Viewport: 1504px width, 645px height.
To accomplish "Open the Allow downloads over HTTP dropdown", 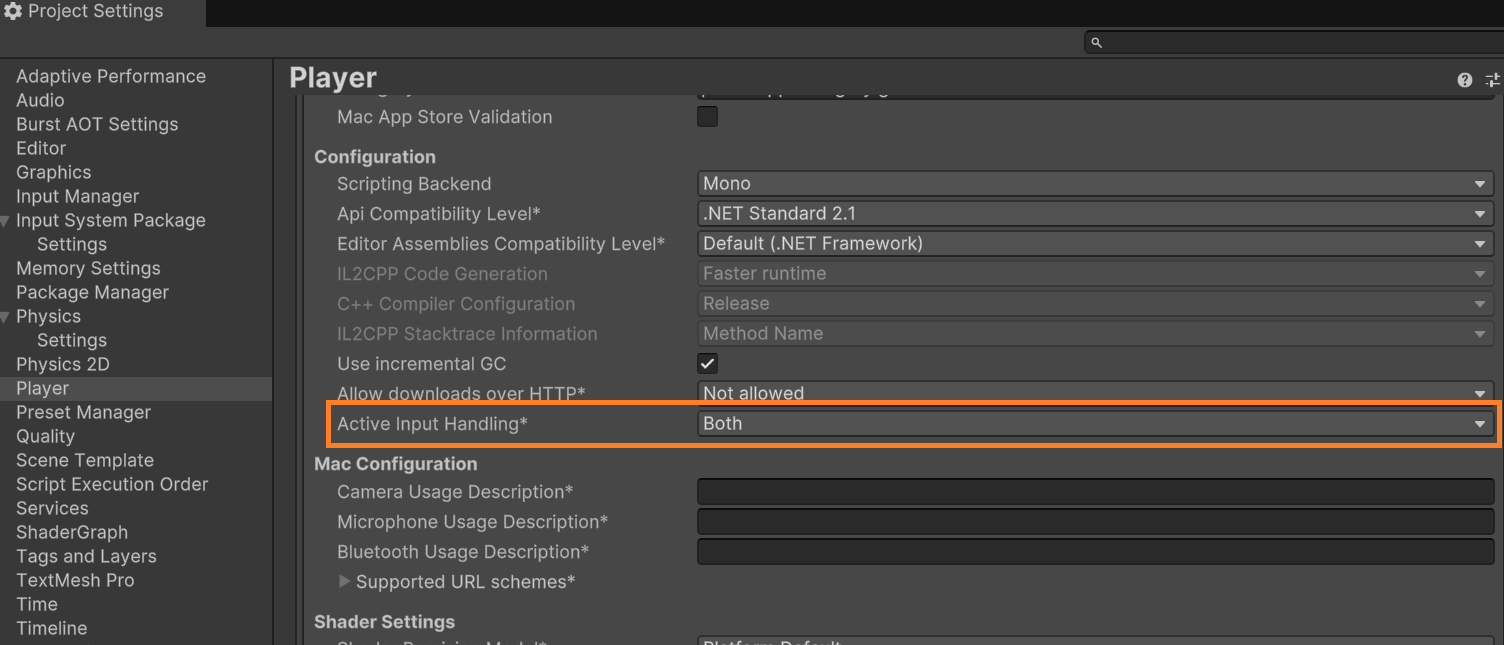I will tap(1094, 392).
